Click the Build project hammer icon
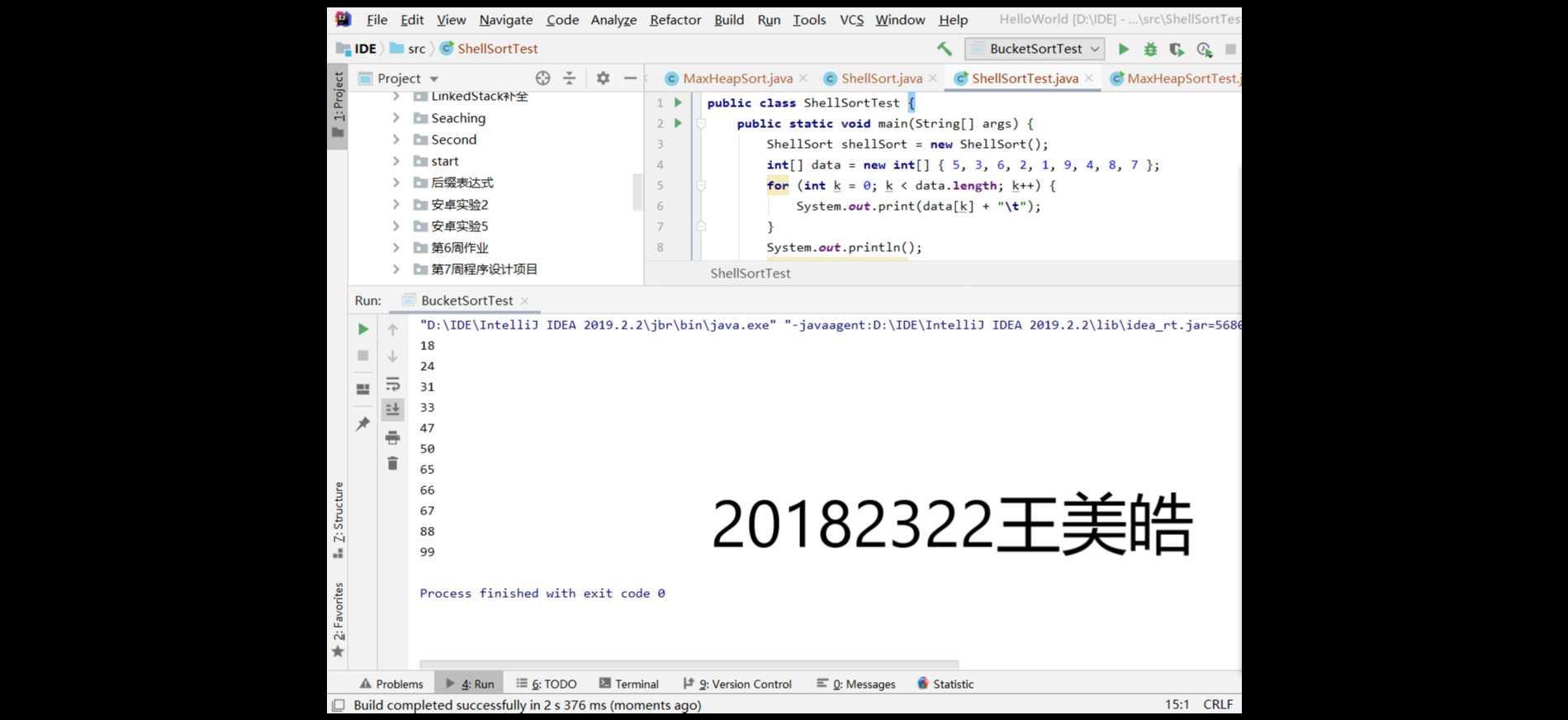1568x720 pixels. 945,49
